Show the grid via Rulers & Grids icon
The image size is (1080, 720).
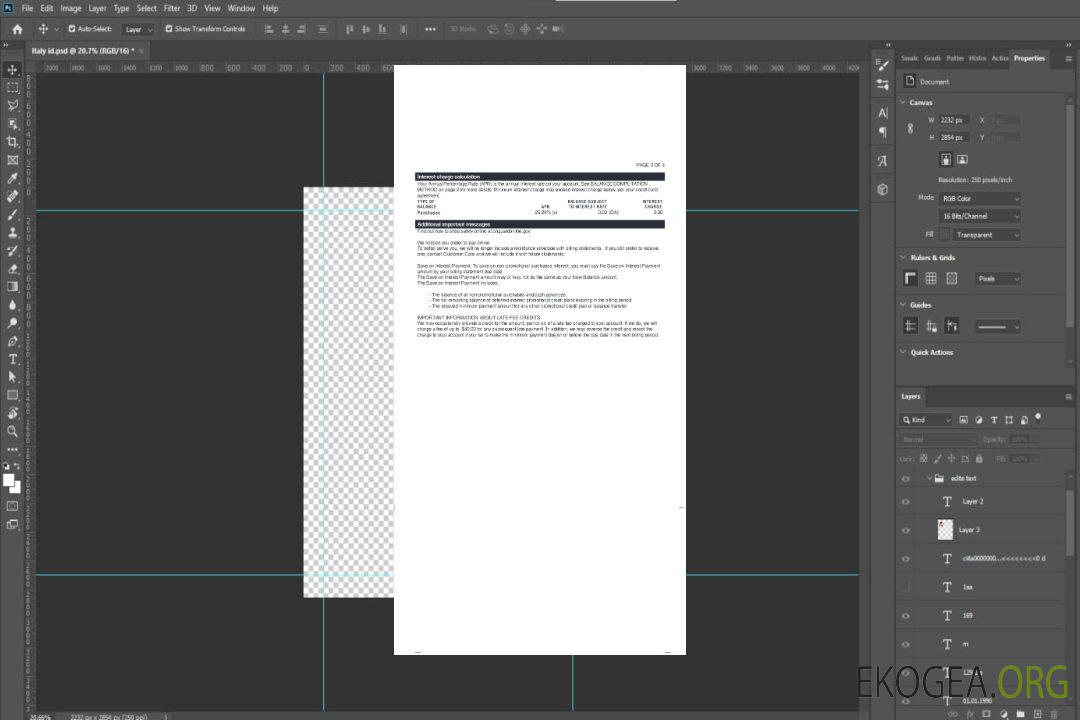931,278
